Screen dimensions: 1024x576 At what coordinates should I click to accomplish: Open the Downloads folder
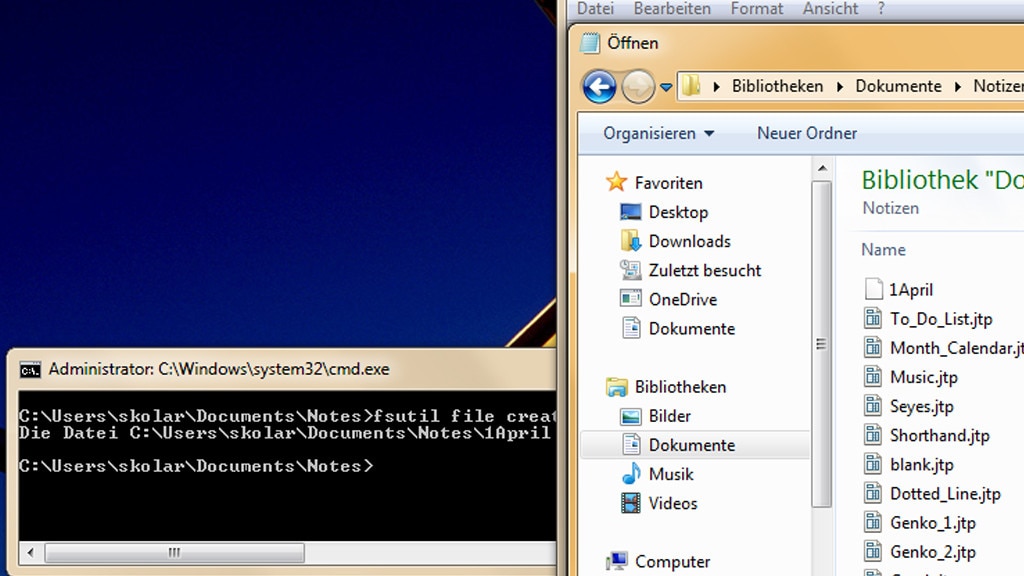pyautogui.click(x=690, y=241)
